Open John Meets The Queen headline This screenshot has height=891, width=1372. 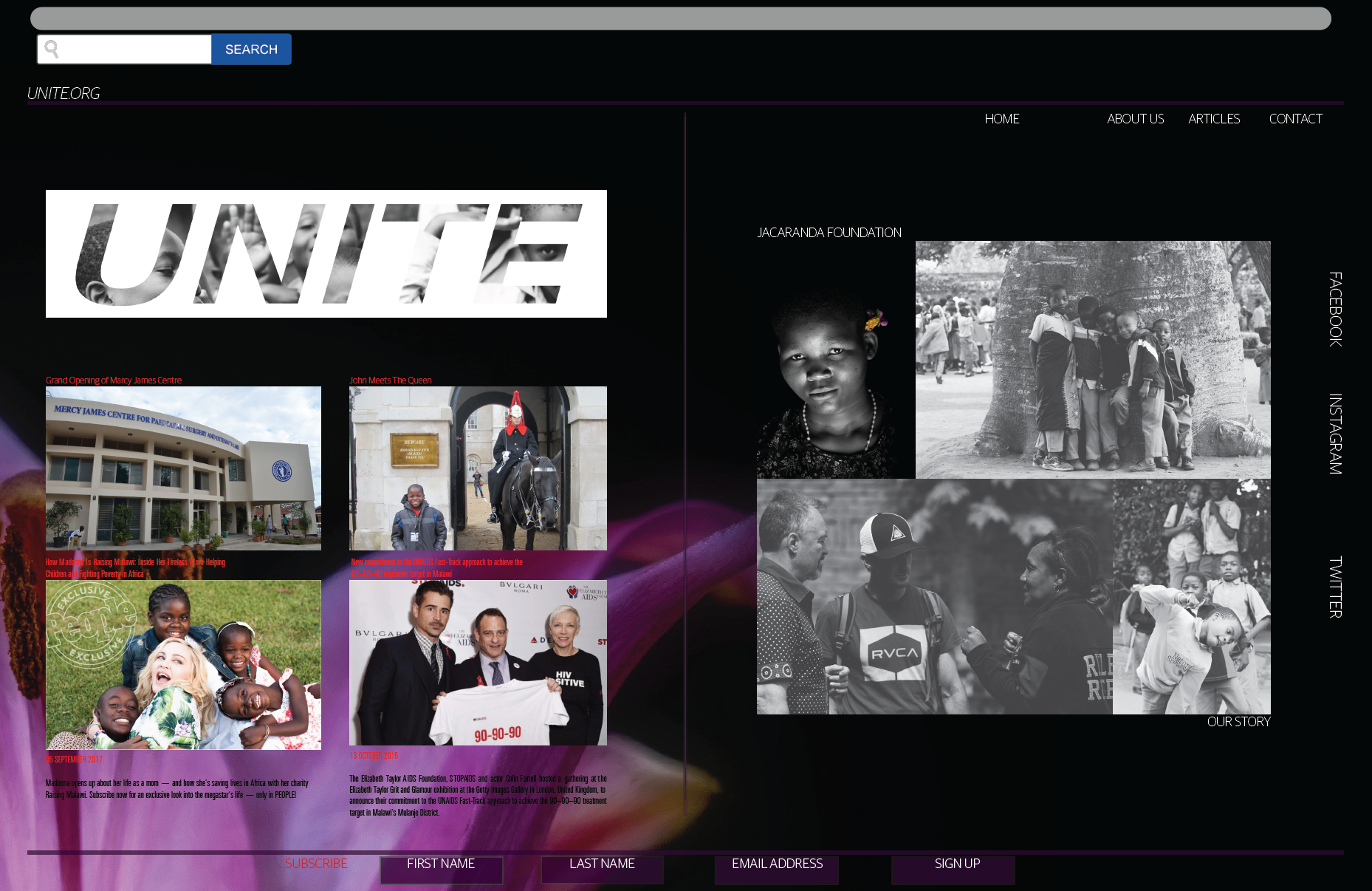pyautogui.click(x=391, y=380)
